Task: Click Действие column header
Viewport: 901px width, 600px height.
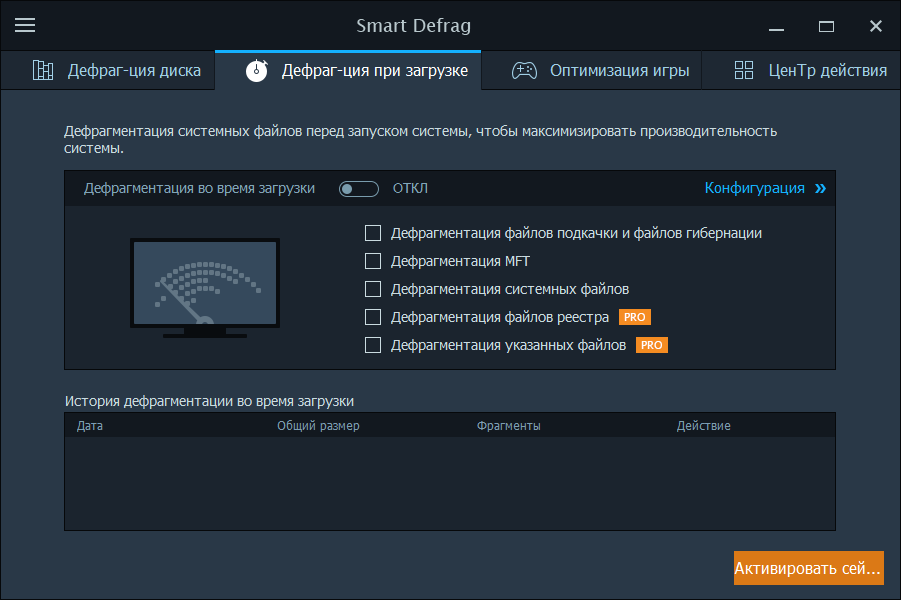Action: pyautogui.click(x=703, y=426)
